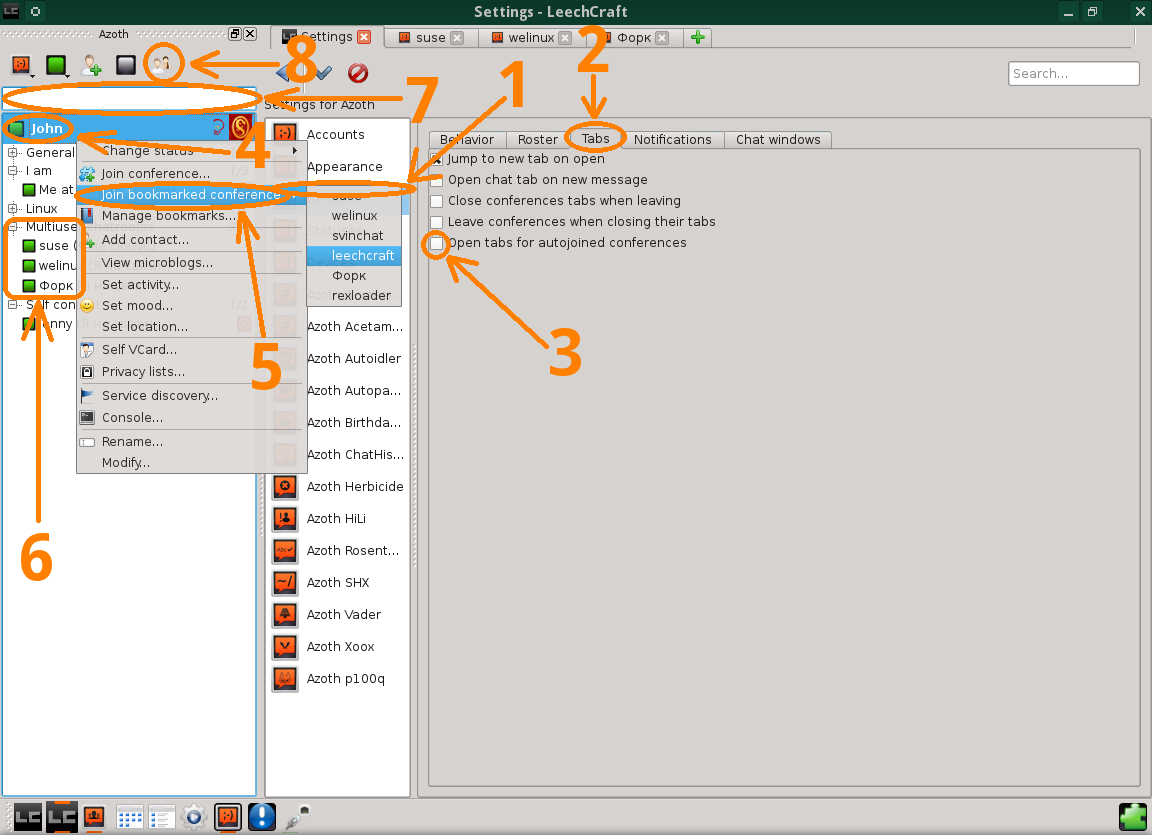Viewport: 1152px width, 835px height.
Task: Select the Azoth Herbicide plugin icon
Action: tap(285, 486)
